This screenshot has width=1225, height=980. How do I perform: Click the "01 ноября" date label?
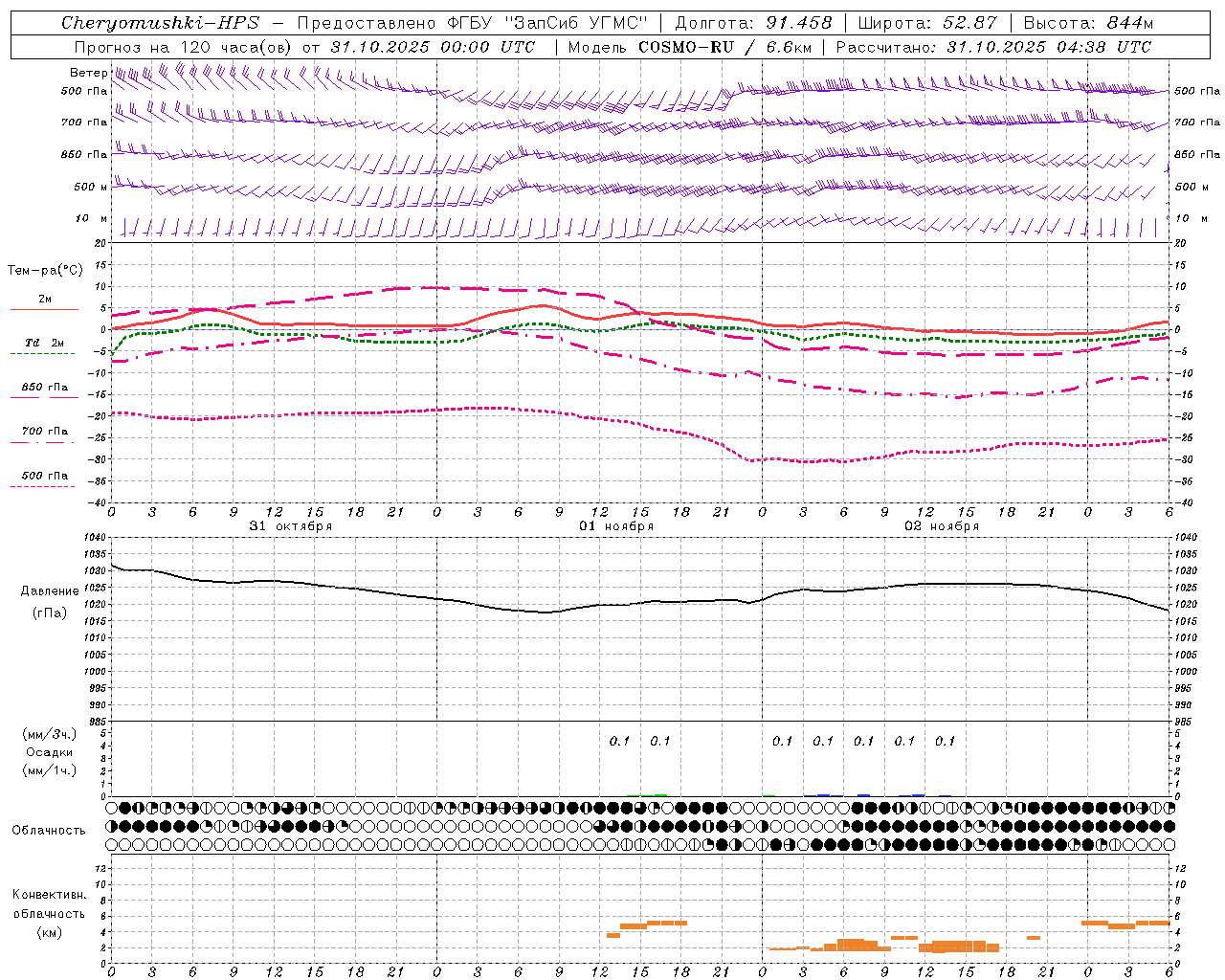[616, 526]
